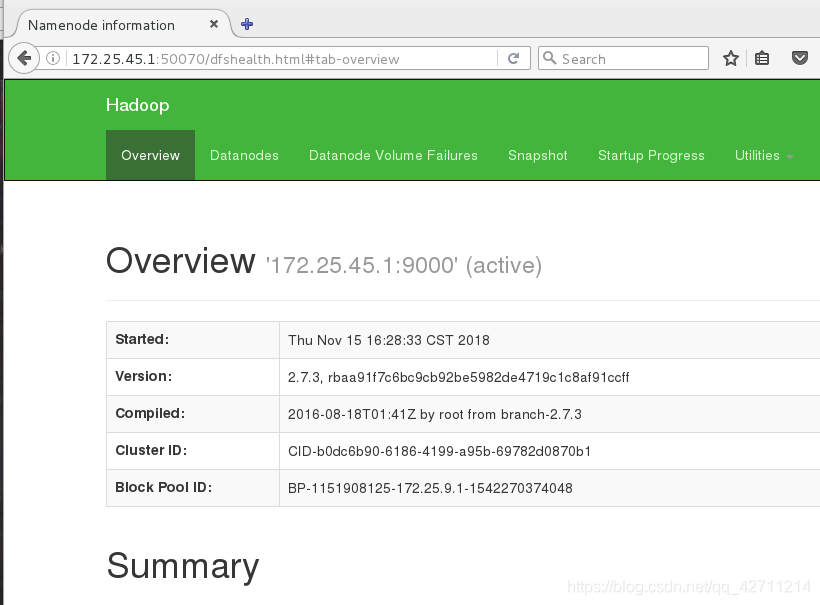820x605 pixels.
Task: Click the 'Overview' page heading
Action: coord(181,261)
